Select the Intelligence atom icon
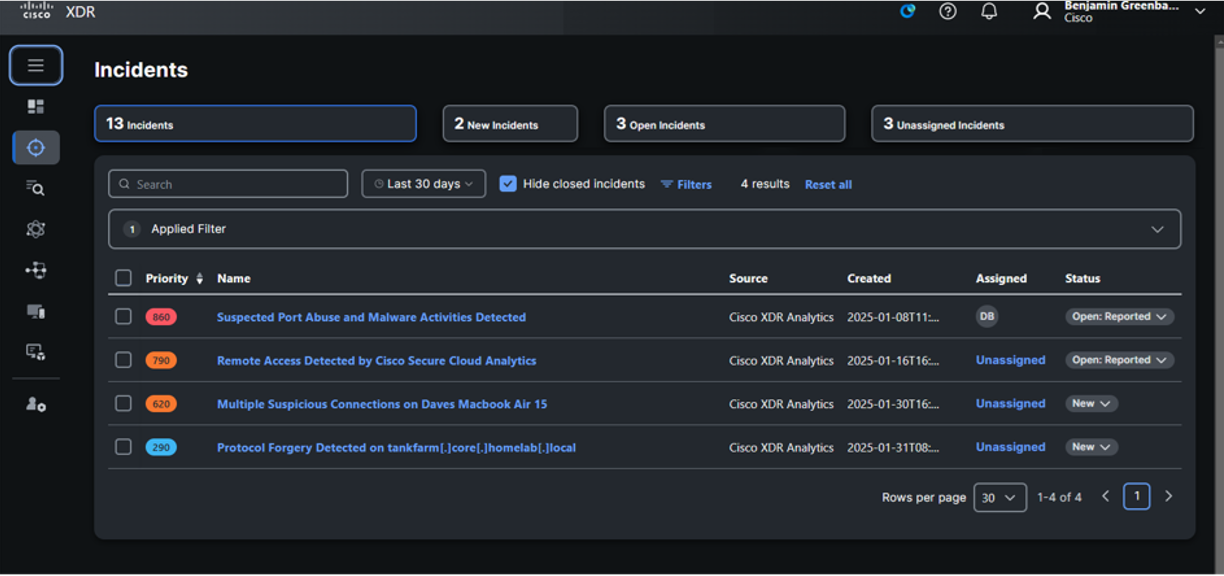 [35, 229]
